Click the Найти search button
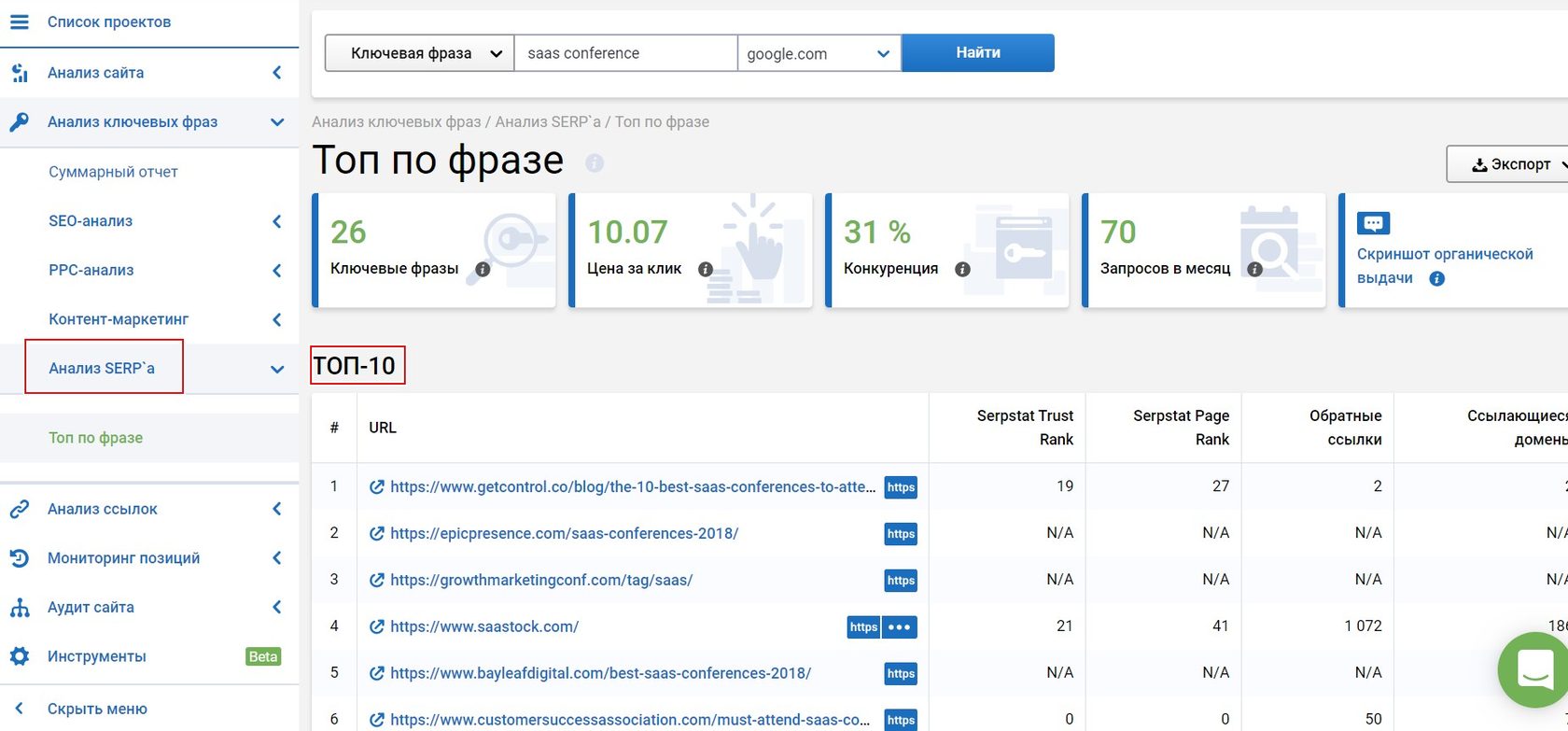Screen dimensions: 1568x731 click(978, 53)
